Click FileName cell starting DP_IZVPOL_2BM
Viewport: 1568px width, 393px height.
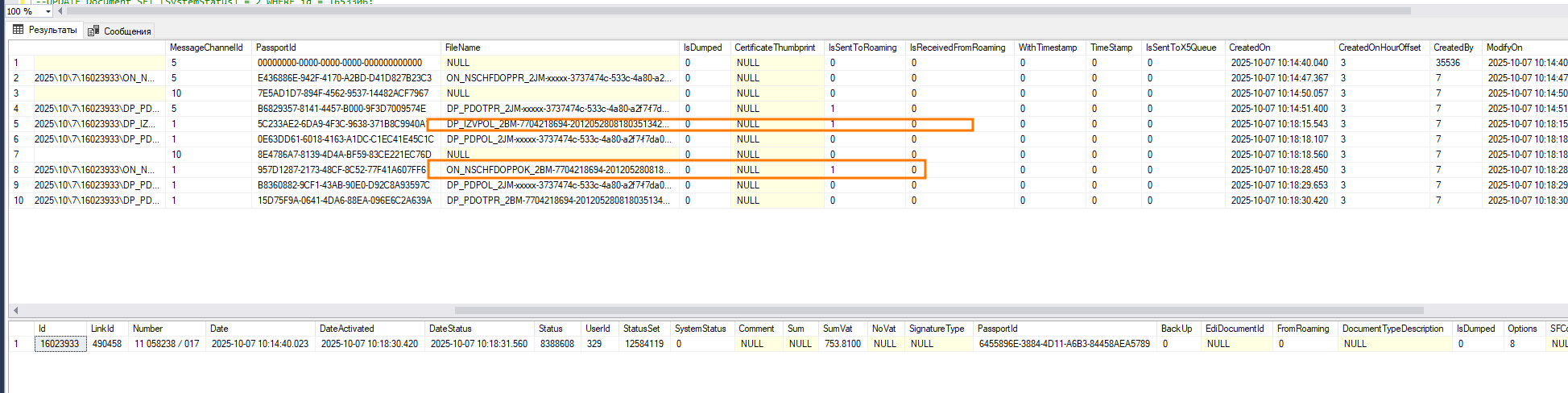point(560,124)
